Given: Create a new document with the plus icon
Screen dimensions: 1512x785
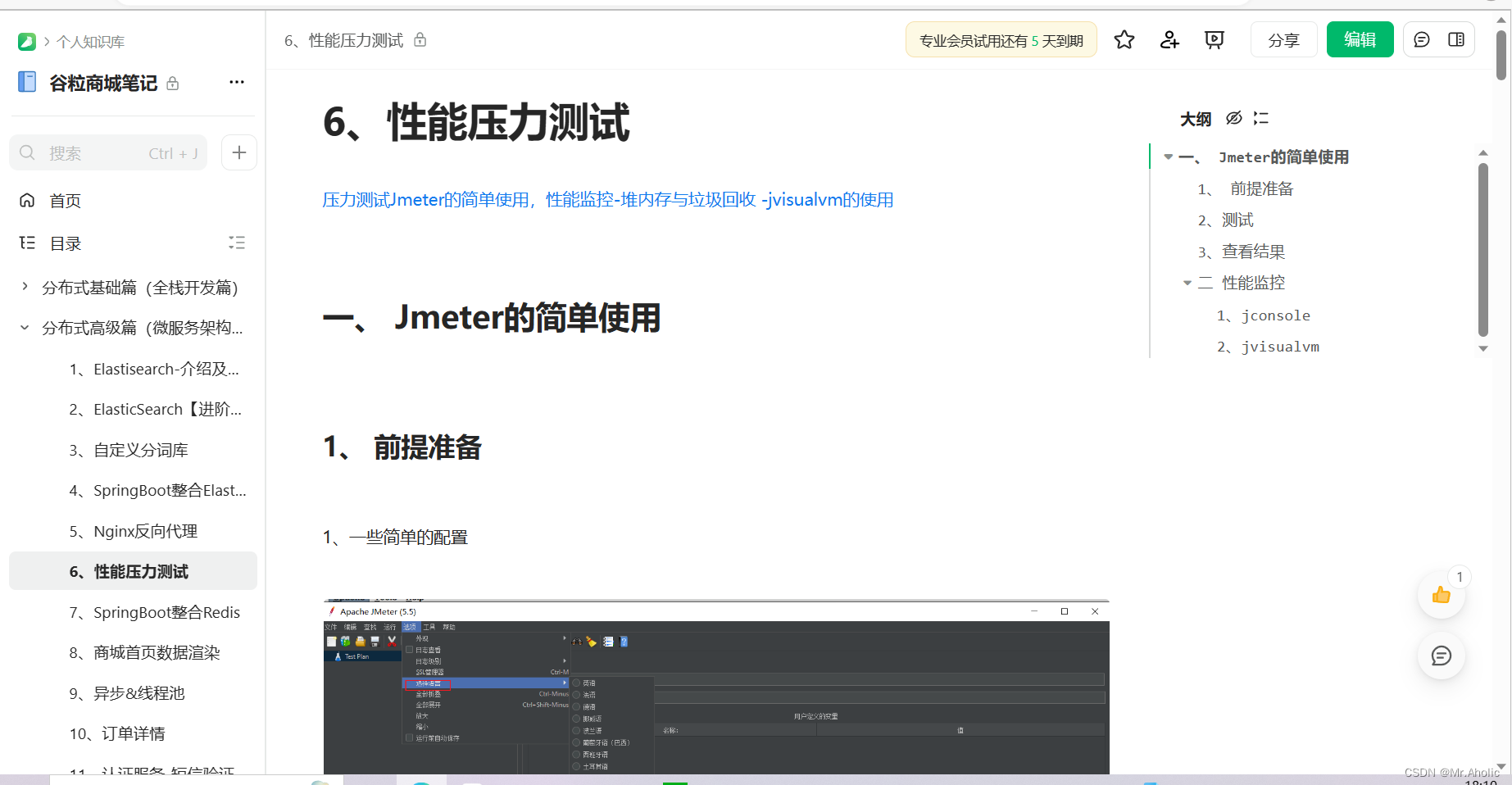Looking at the screenshot, I should pos(238,152).
